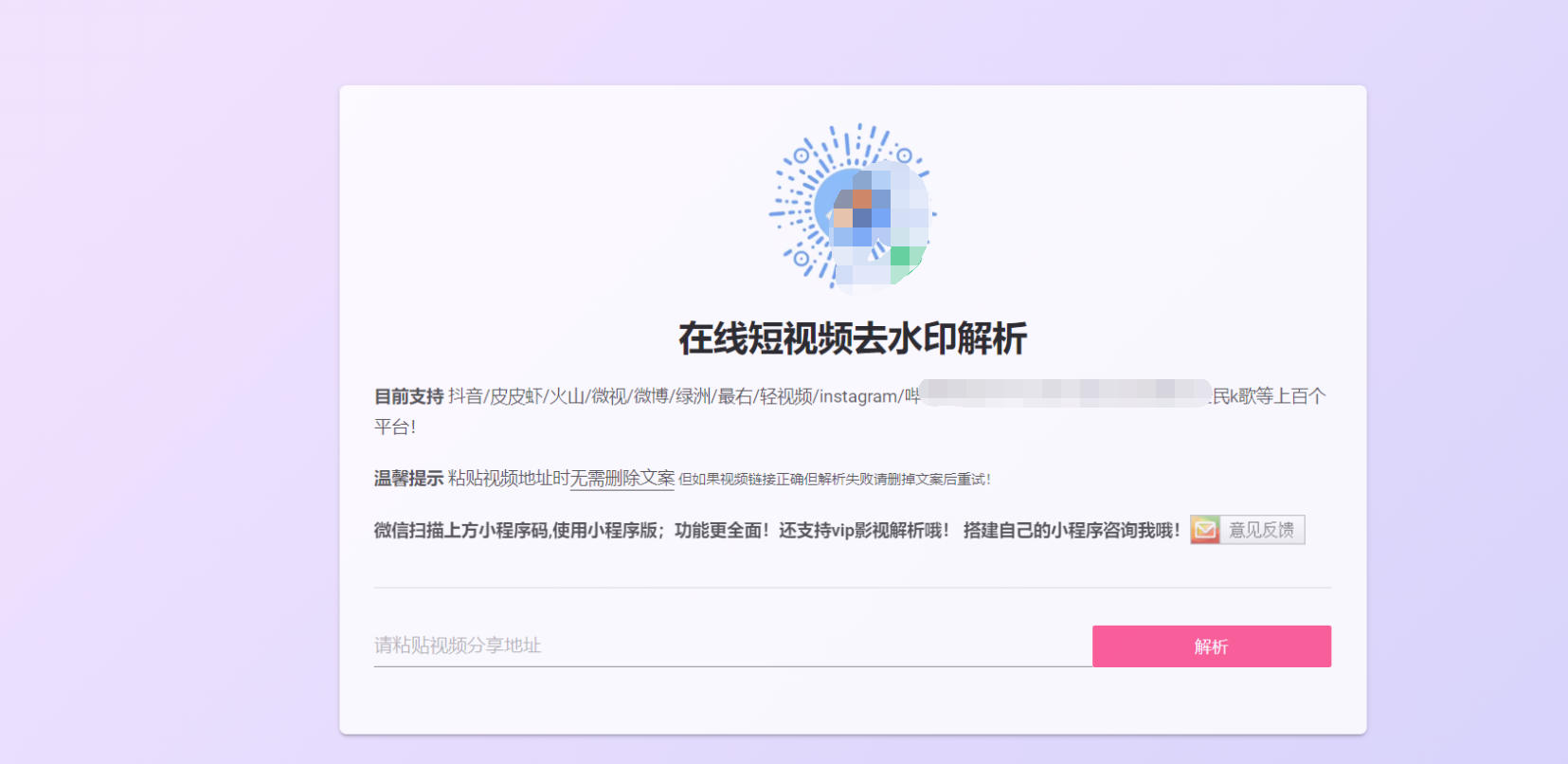Open the 意见反馈 feedback button
Screen dimensions: 1568x764
[x=1247, y=530]
